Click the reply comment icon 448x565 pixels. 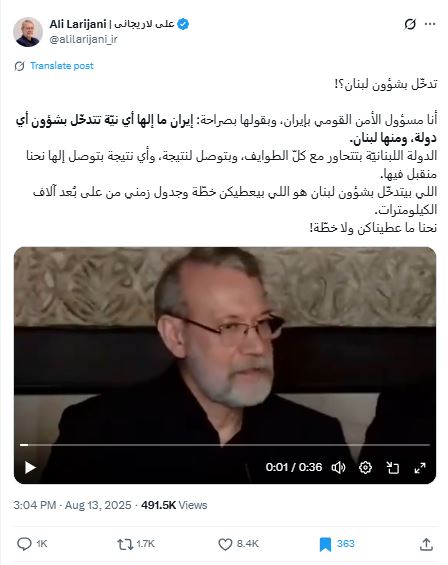[x=24, y=544]
